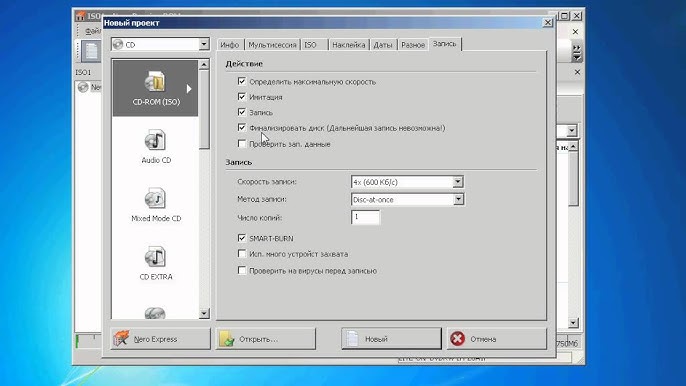Pick the Mixed Mode CD project icon
686x386 pixels.
[x=156, y=205]
